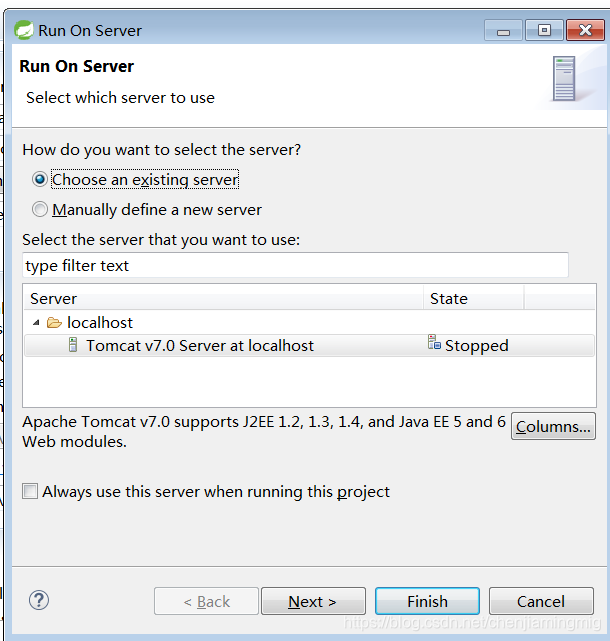Click the Stopped state icon
This screenshot has width=610, height=641.
434,343
